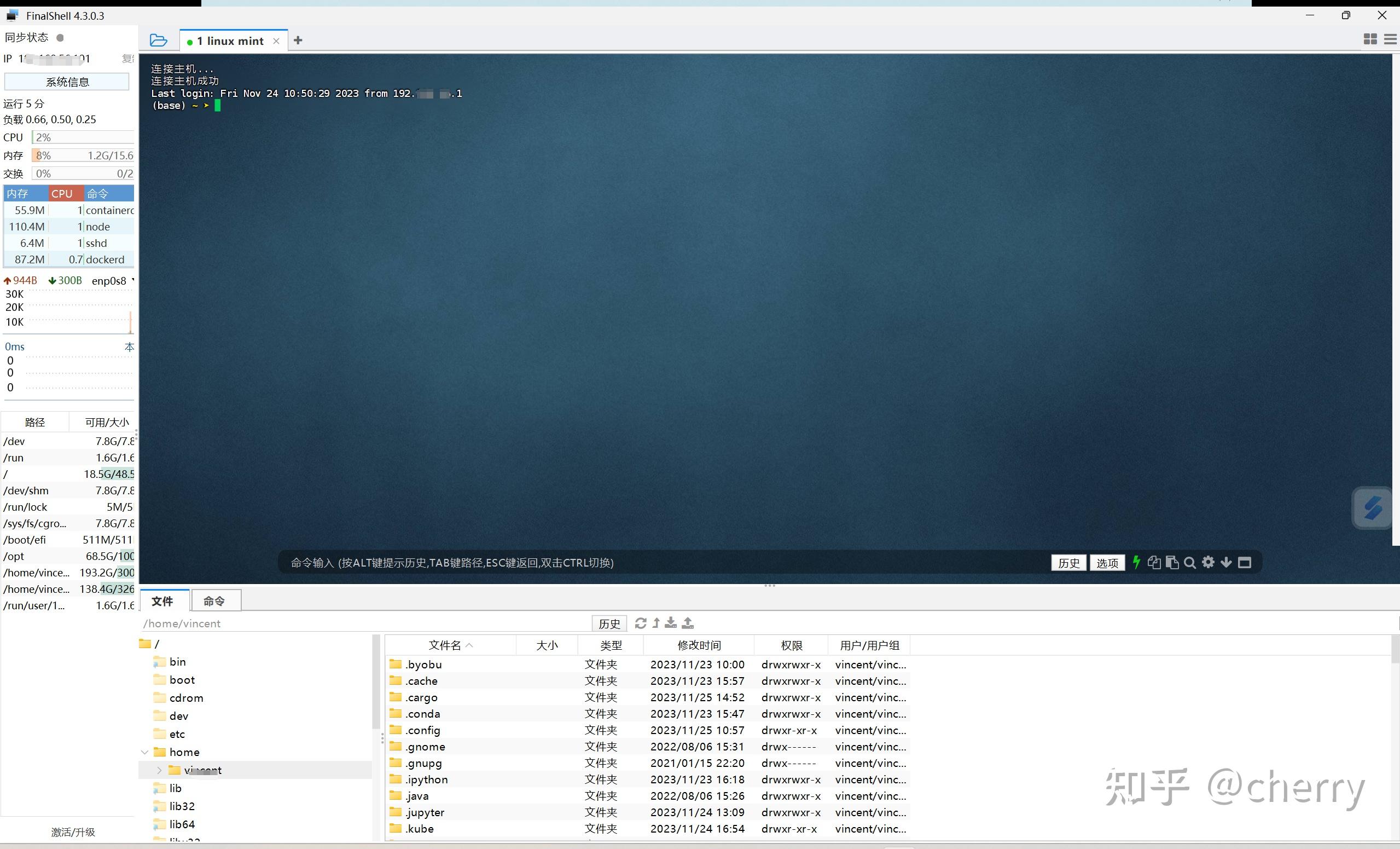The height and width of the screenshot is (849, 1400).
Task: Select the 1 linux mint session tab
Action: point(229,40)
